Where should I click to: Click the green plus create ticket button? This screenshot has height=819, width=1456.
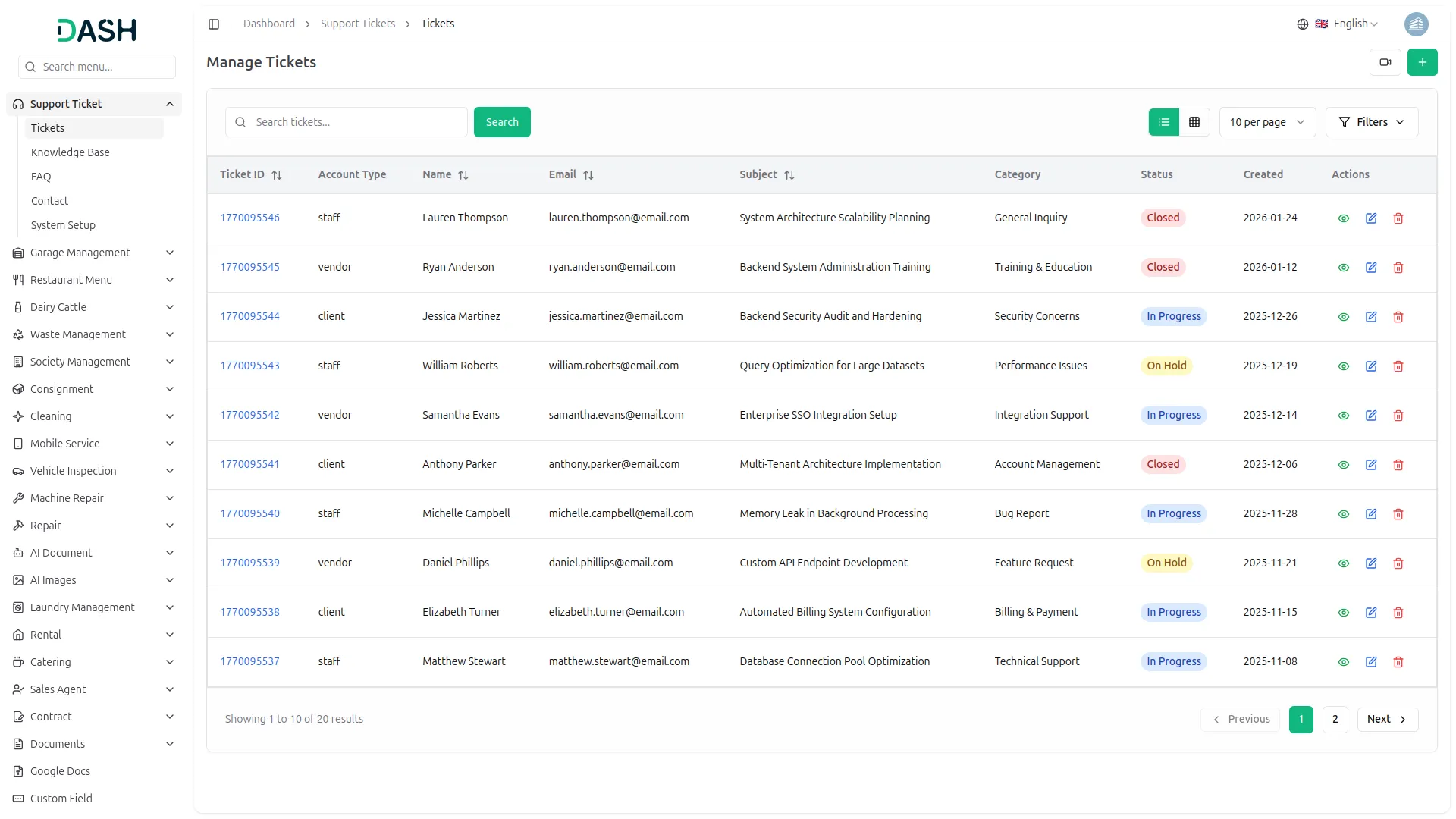pyautogui.click(x=1422, y=62)
